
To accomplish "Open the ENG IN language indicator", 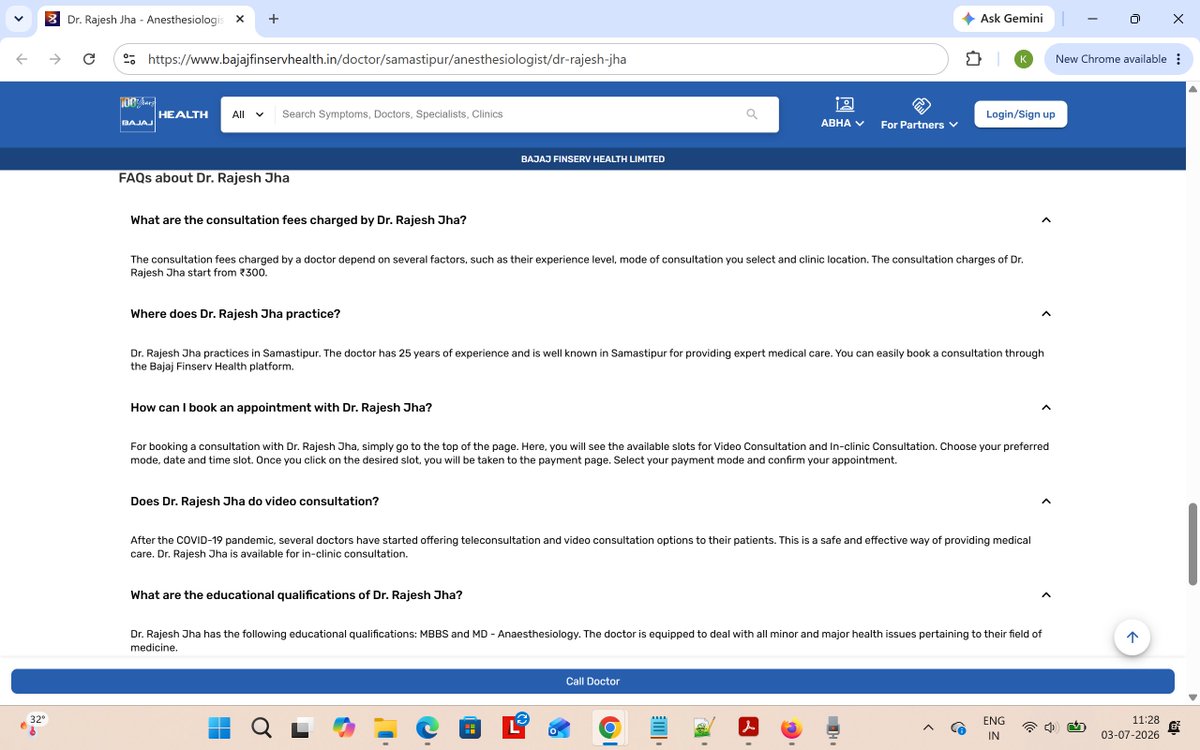I will (x=993, y=727).
